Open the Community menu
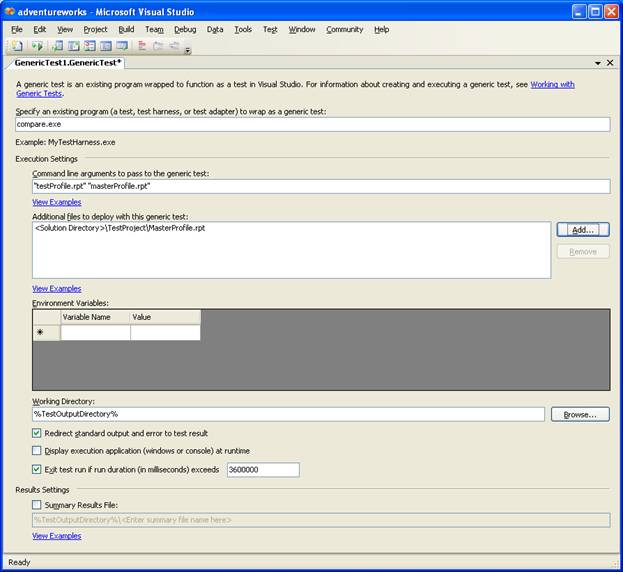The width and height of the screenshot is (623, 572). click(344, 29)
